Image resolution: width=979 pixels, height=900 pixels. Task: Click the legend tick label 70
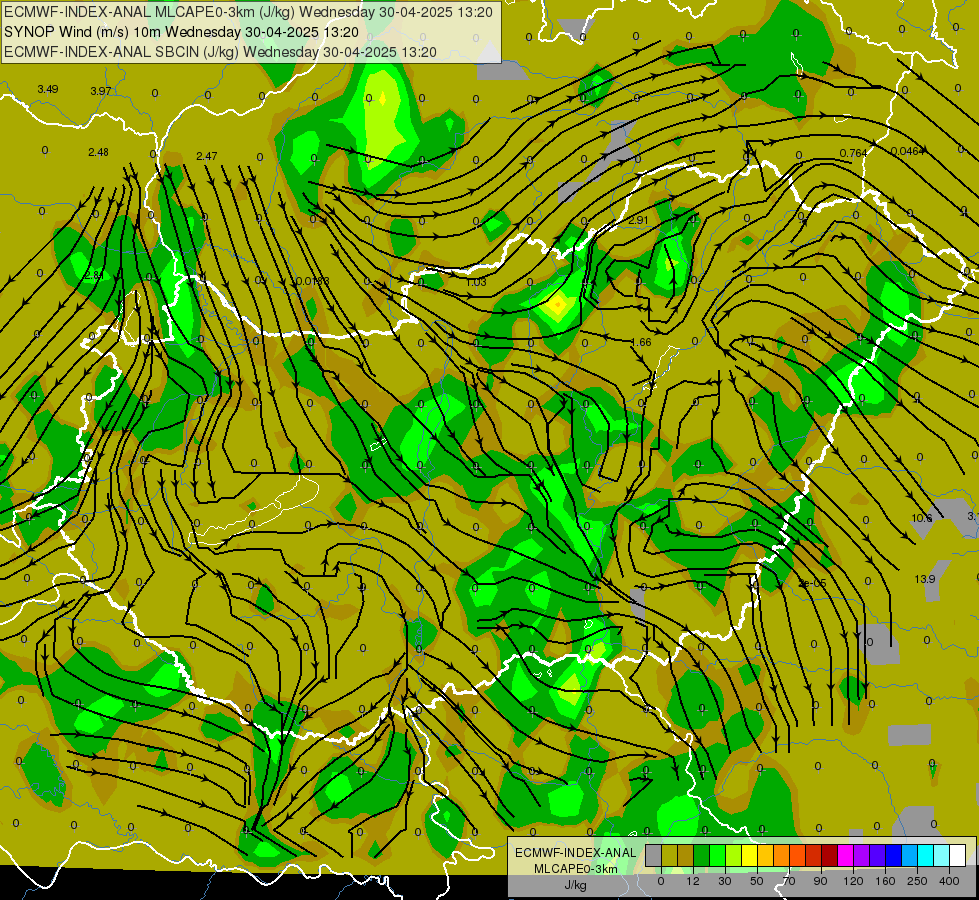[789, 881]
